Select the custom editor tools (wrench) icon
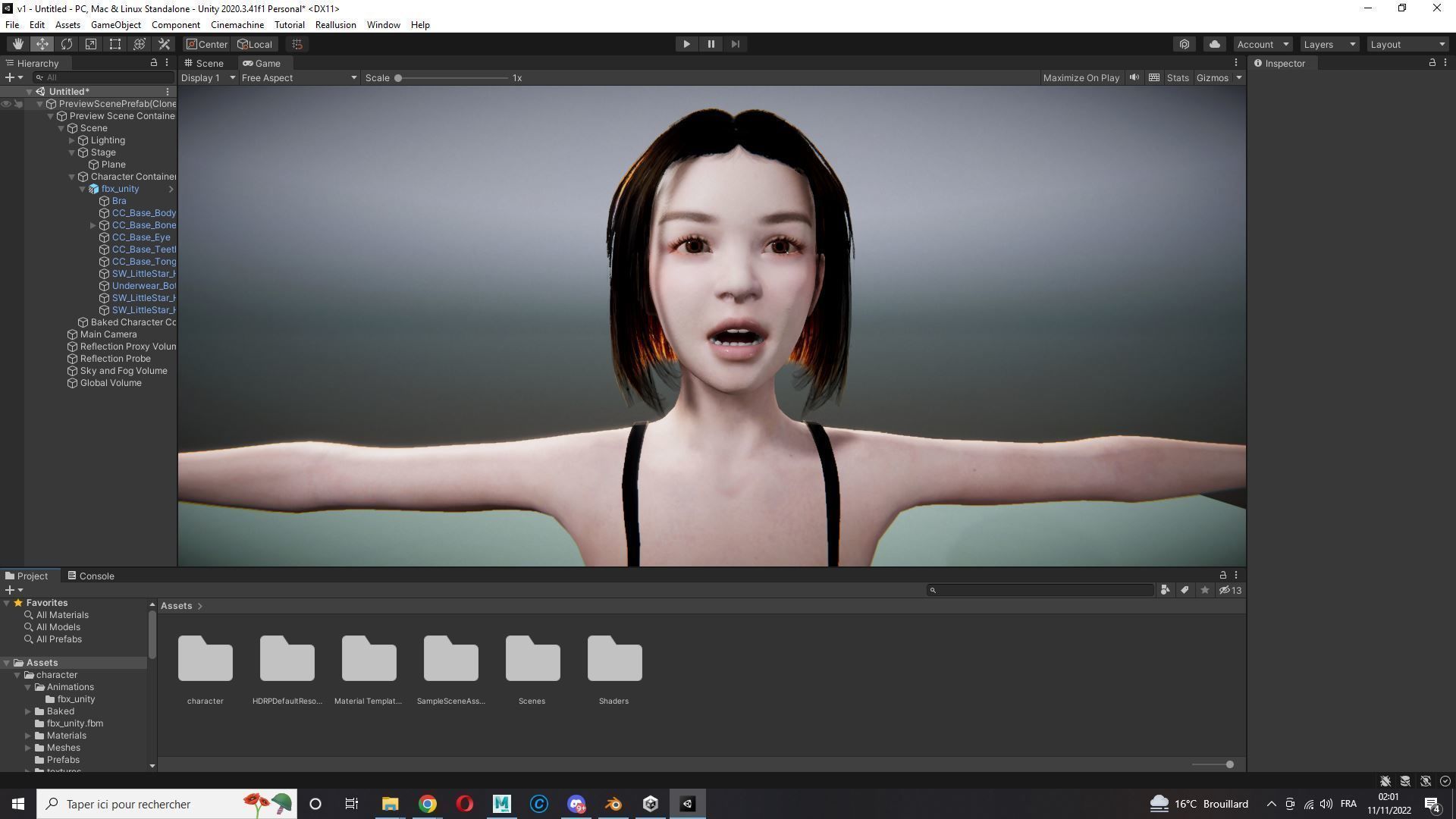This screenshot has width=1456, height=819. [164, 43]
